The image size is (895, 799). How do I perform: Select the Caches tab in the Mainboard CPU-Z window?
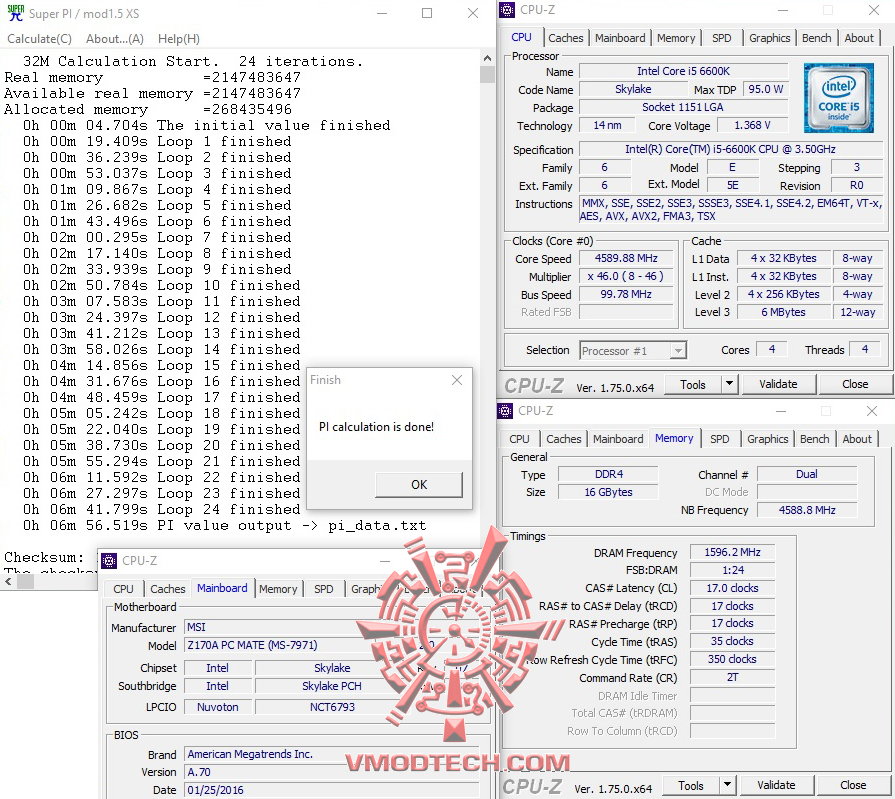tap(168, 590)
